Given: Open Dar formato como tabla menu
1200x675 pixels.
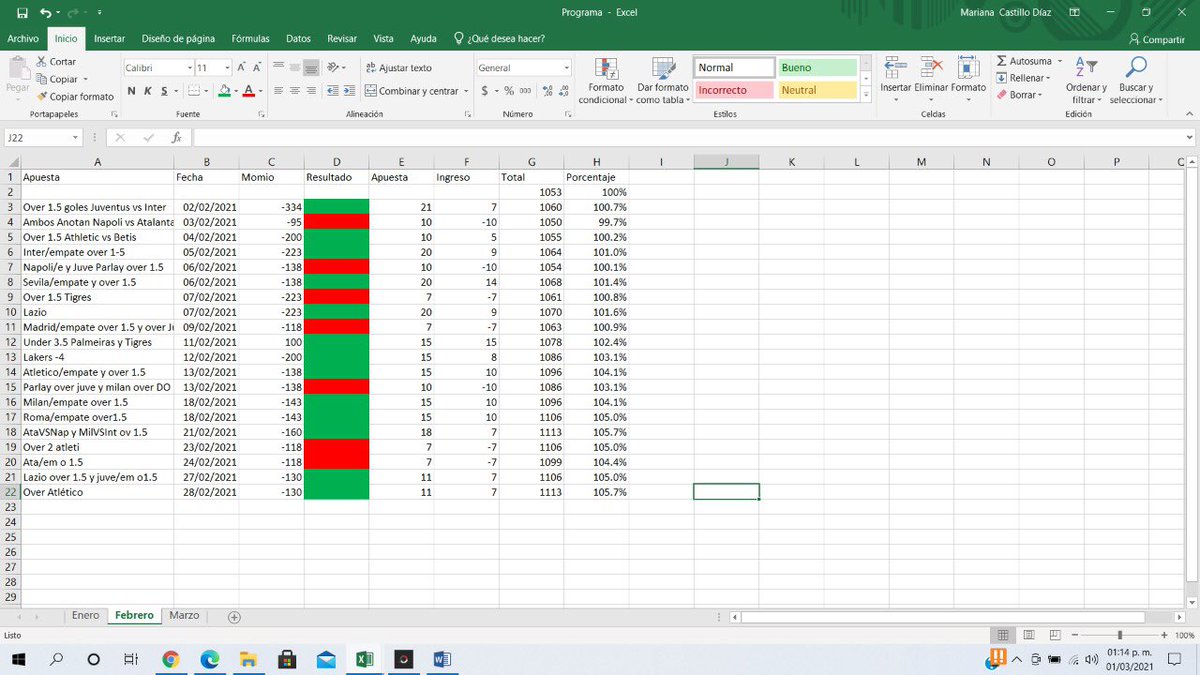Looking at the screenshot, I should click(662, 81).
